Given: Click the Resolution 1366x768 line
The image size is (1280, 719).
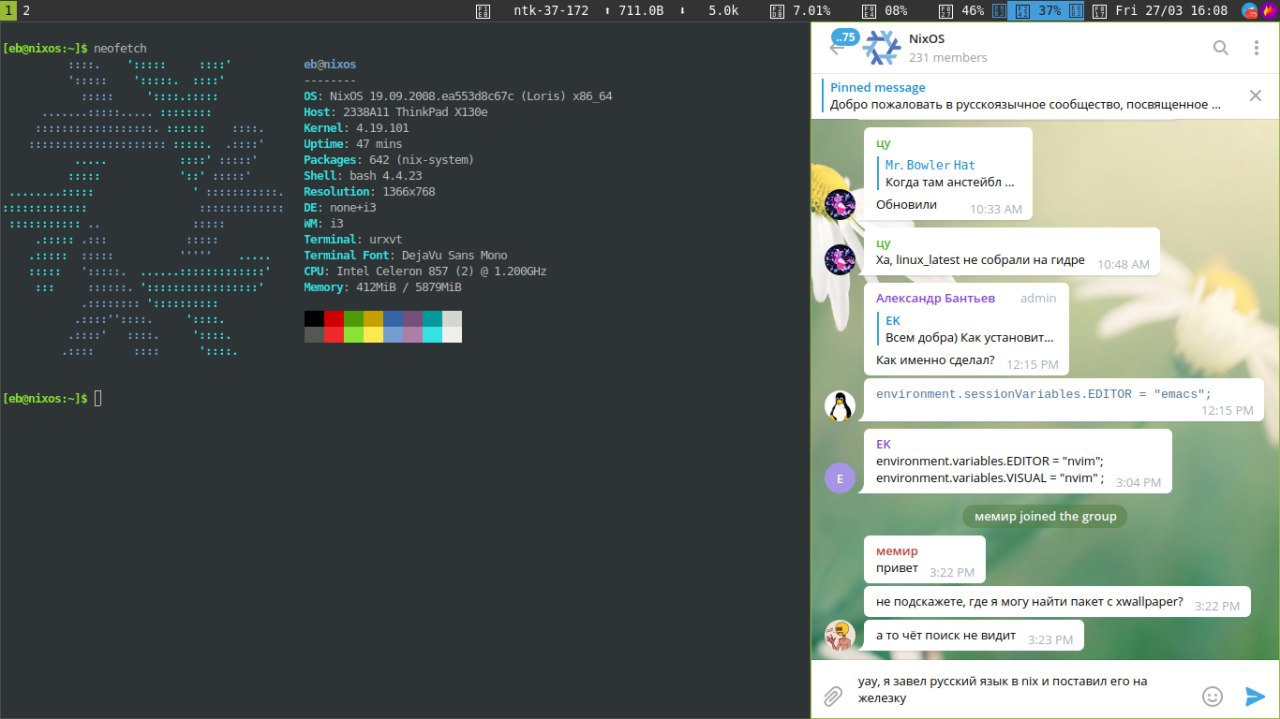Looking at the screenshot, I should click(x=369, y=192).
